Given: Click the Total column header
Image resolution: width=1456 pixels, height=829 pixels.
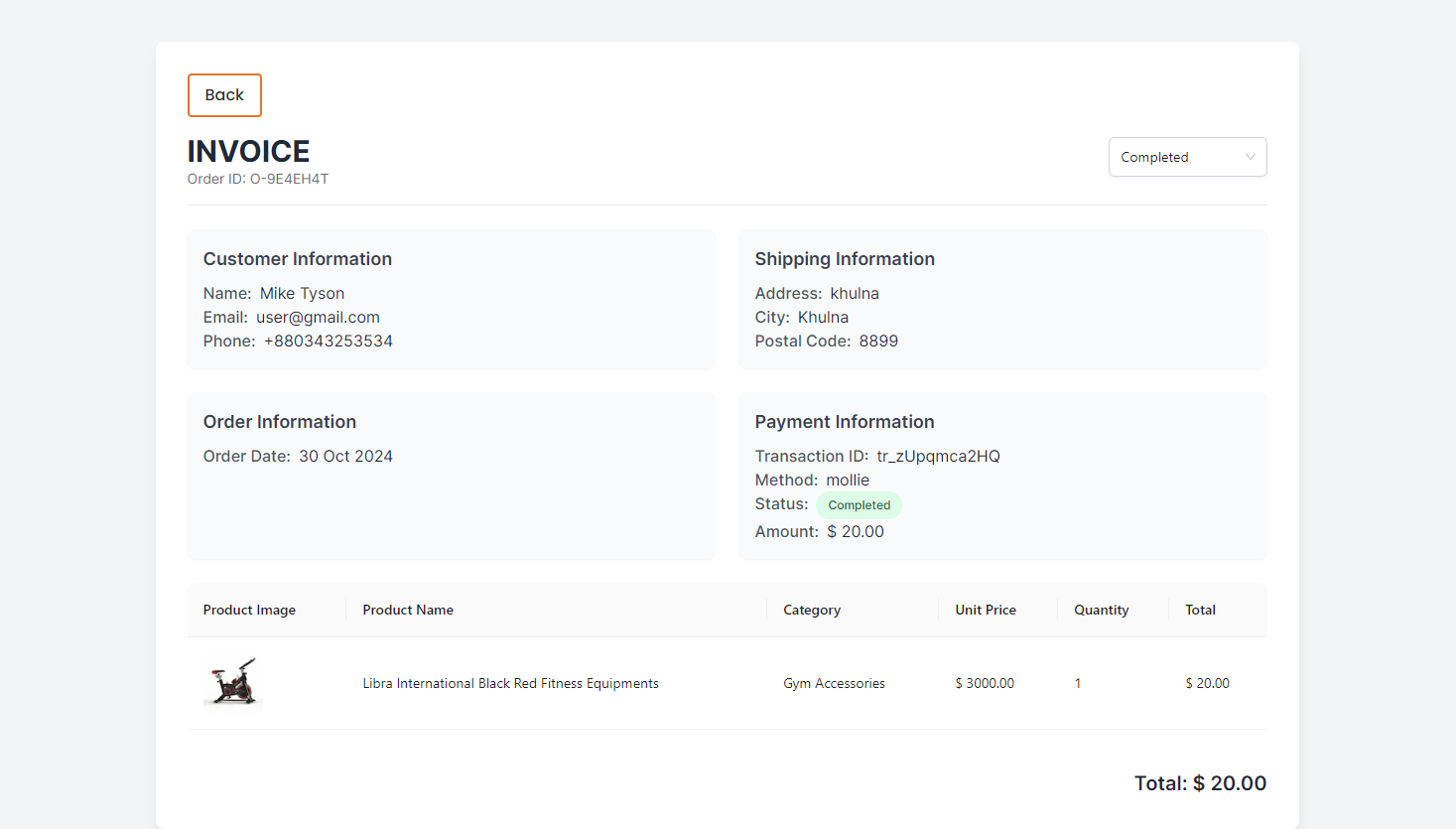Looking at the screenshot, I should [x=1200, y=611].
